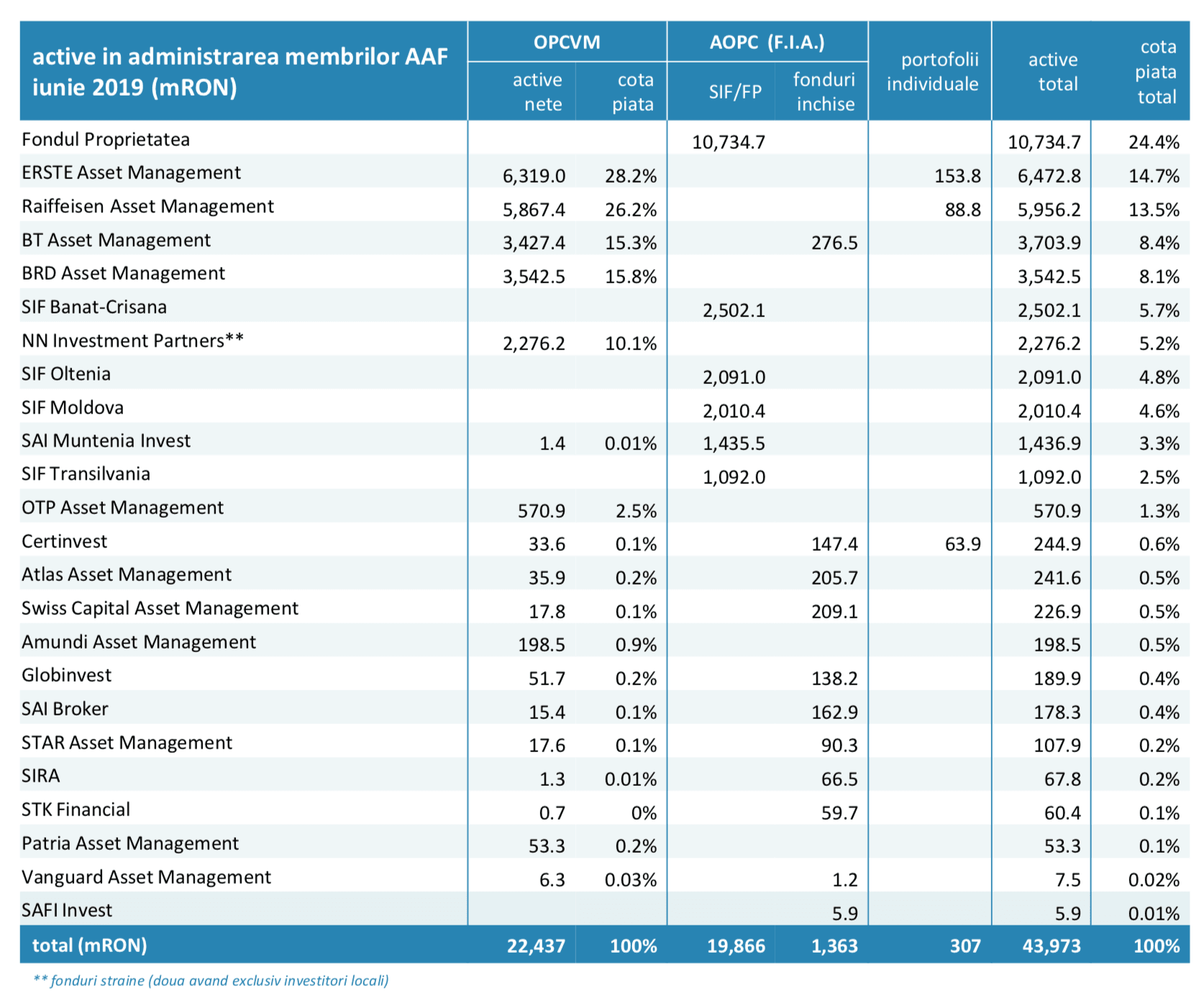The image size is (1204, 998).
Task: Select the SAI Muntenia Invest row name
Action: (106, 441)
